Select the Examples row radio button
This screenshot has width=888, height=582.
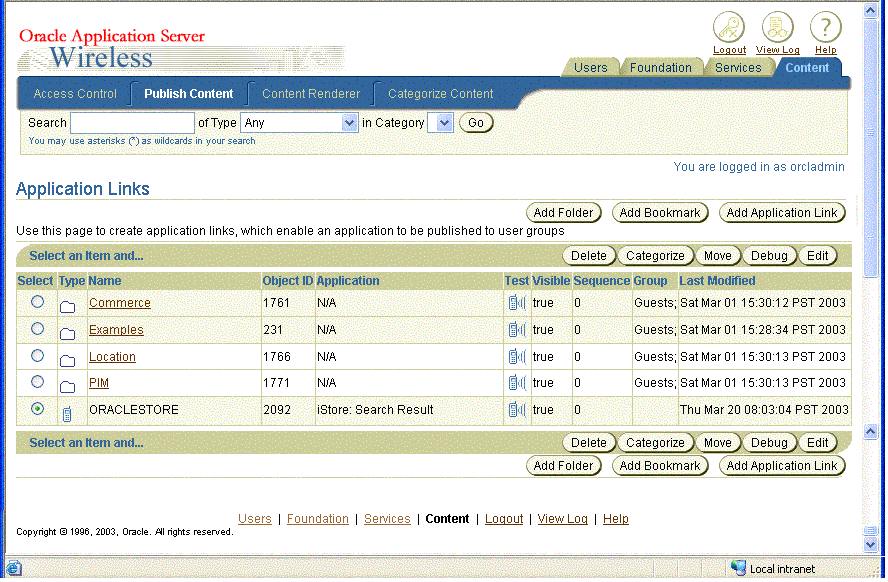pyautogui.click(x=37, y=328)
